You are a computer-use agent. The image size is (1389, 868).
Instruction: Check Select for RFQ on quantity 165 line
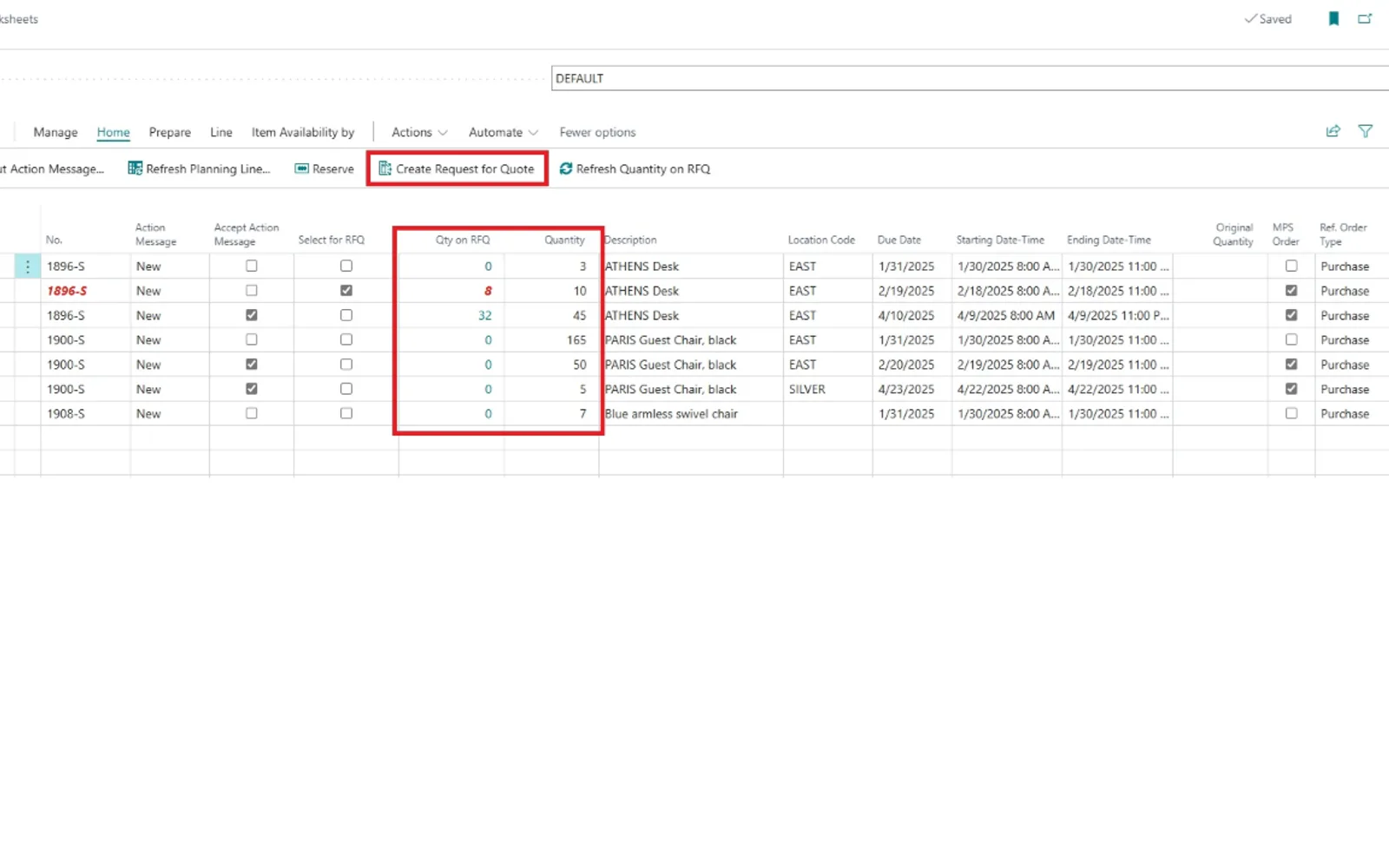click(x=346, y=339)
